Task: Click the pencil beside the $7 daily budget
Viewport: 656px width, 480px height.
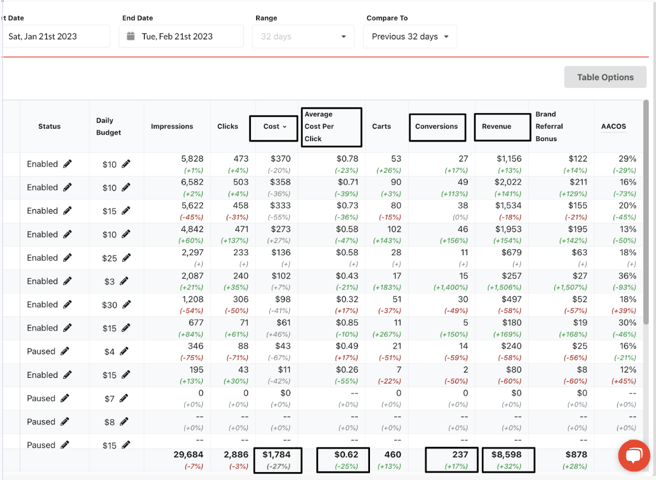Action: tap(123, 398)
